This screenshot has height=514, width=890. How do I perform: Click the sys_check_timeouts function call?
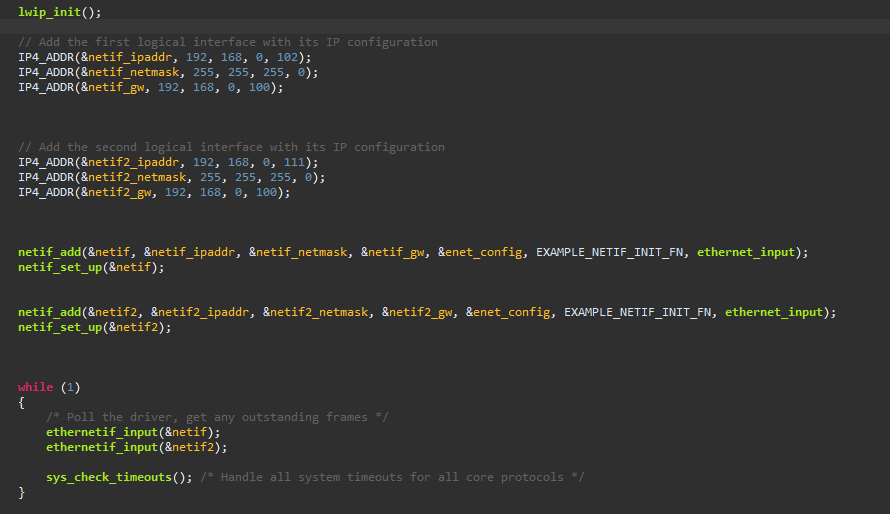click(108, 477)
